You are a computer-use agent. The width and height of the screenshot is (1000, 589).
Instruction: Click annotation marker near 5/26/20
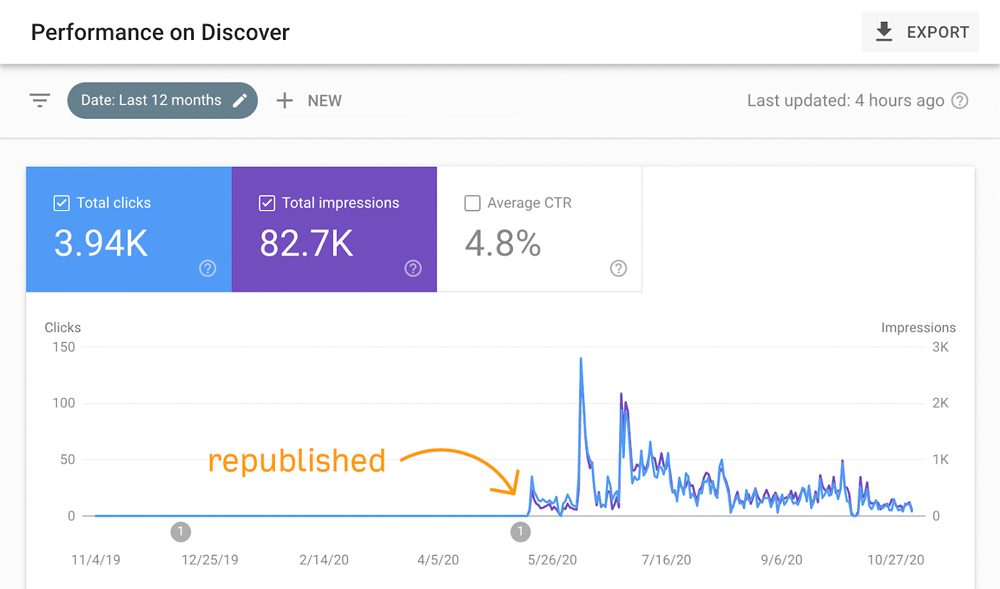pos(521,532)
